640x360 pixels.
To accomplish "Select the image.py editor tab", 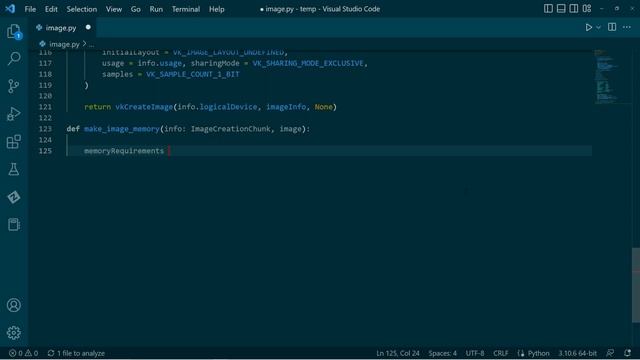I will click(61, 28).
